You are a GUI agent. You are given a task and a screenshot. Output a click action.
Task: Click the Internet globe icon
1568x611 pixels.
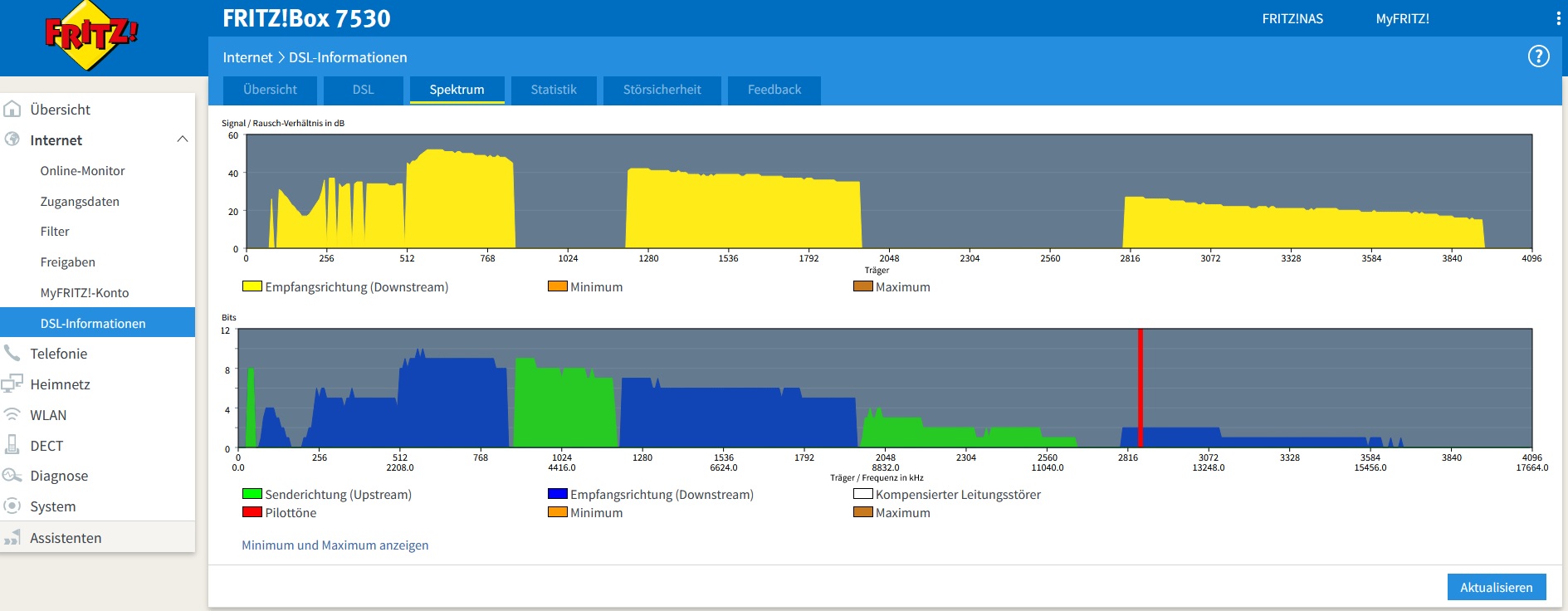12,139
